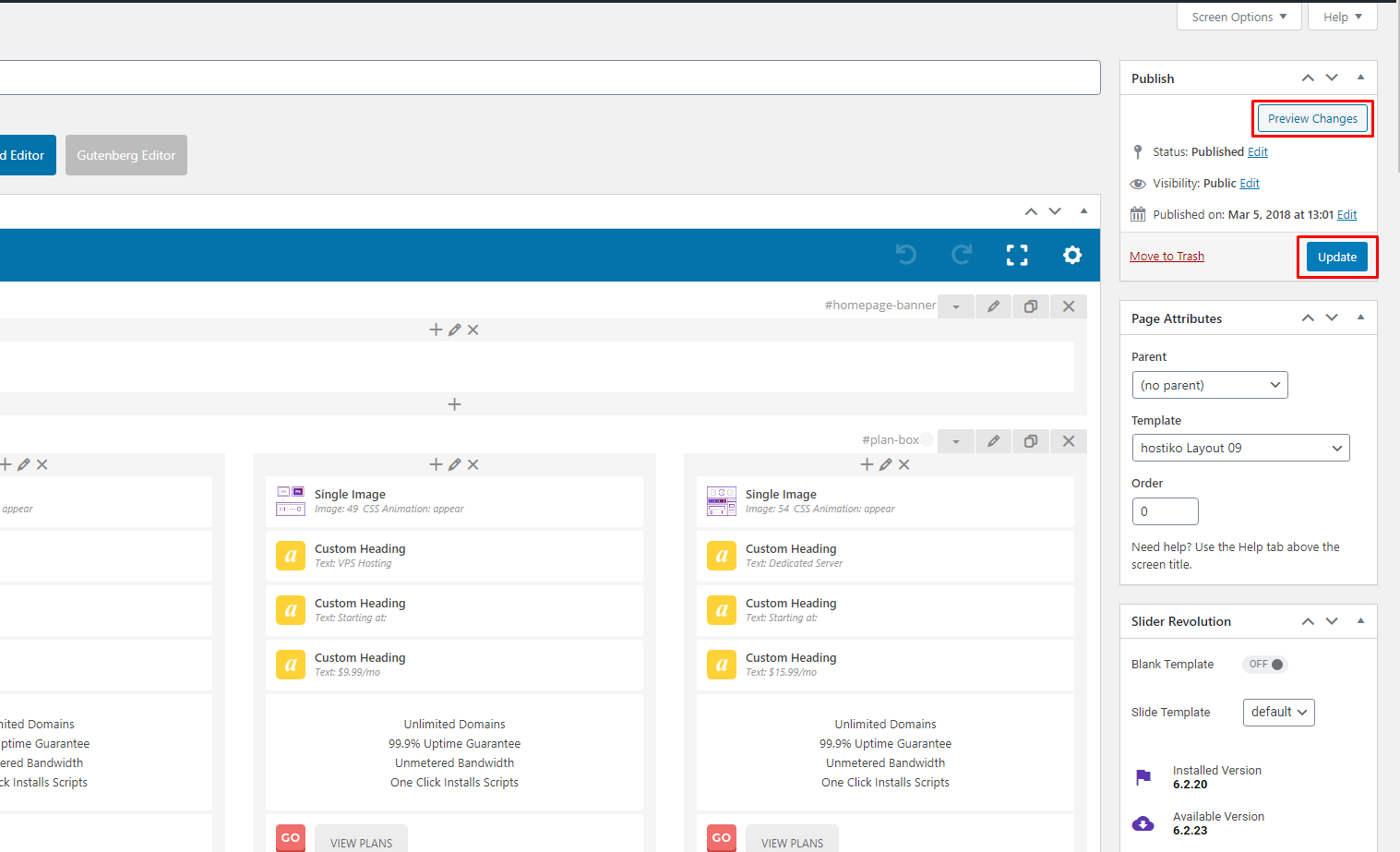Screen dimensions: 1400x852
Task: Open the Template dropdown showing hostiko Layout 09
Action: tap(1239, 448)
